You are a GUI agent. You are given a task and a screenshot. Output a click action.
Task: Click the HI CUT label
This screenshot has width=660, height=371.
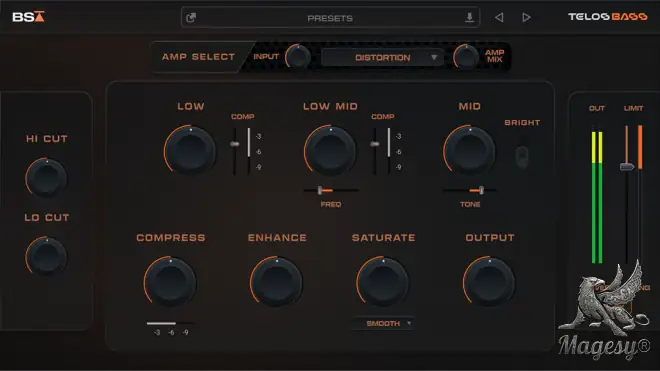pos(47,139)
